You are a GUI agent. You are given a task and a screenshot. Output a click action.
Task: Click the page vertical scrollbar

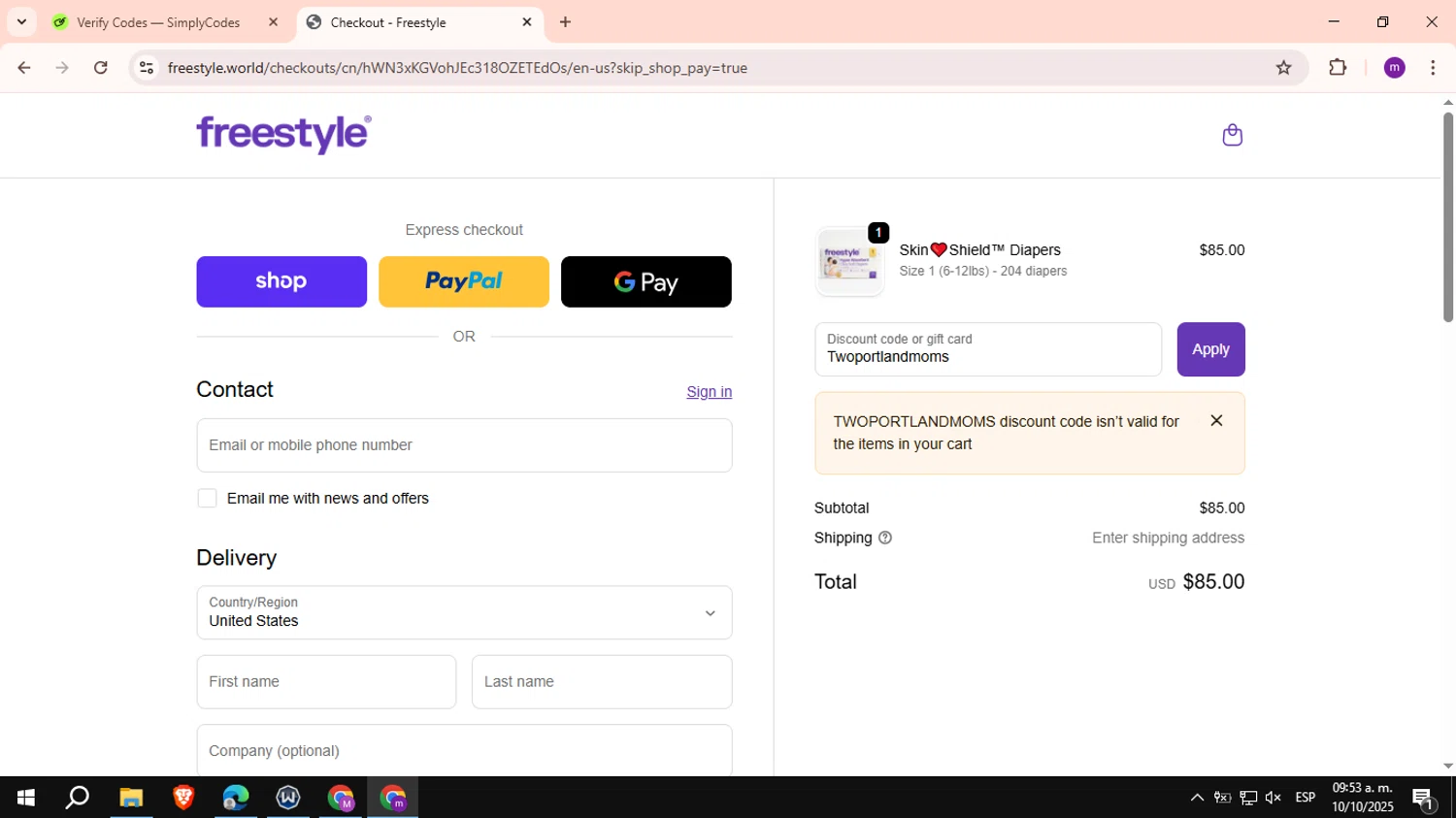(1447, 217)
